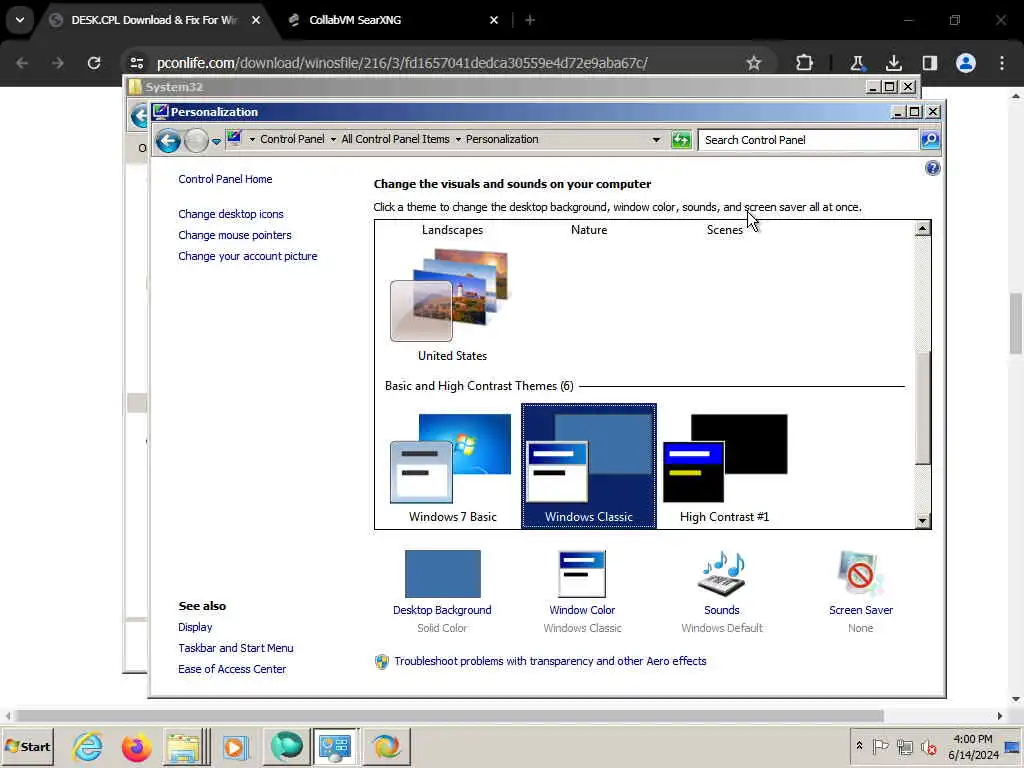The width and height of the screenshot is (1024, 768).
Task: Click Control Panel in the breadcrumb
Action: [x=292, y=139]
